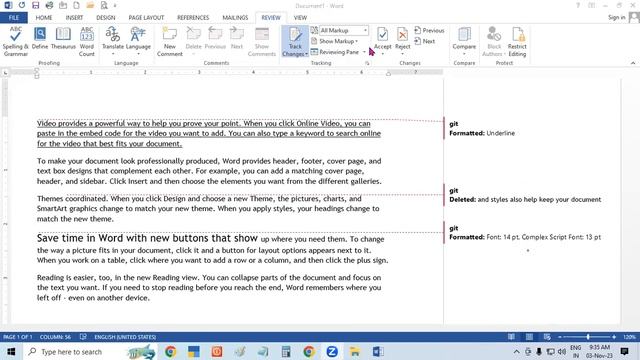Switch to Web Layout view

pos(547,337)
